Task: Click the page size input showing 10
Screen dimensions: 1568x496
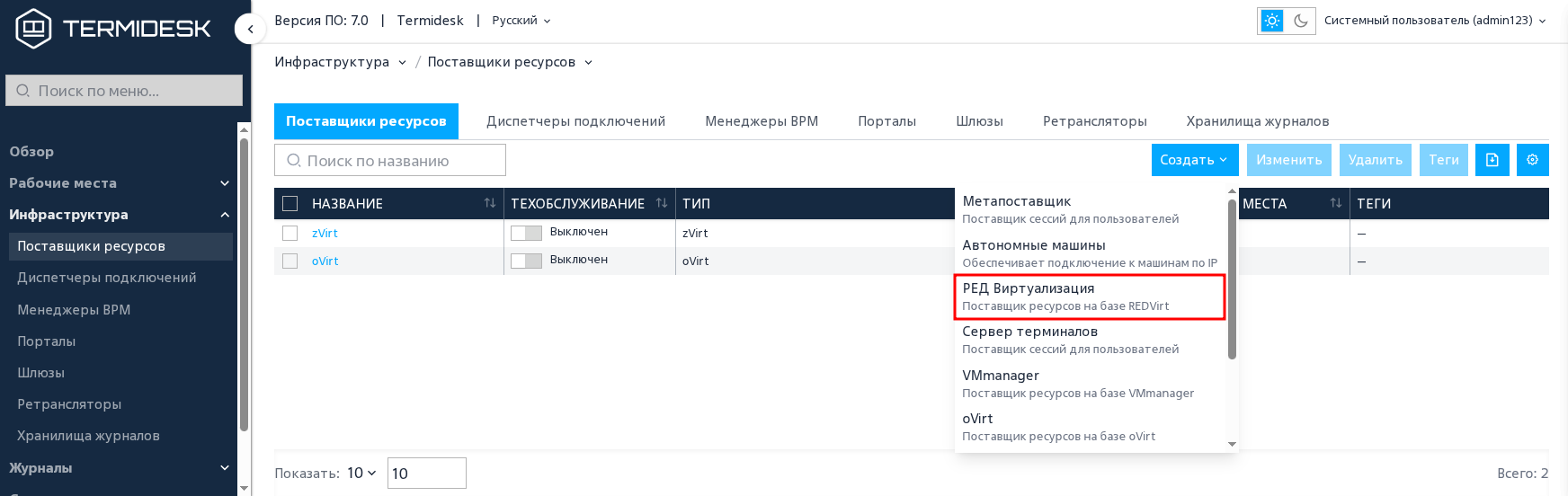Action: point(427,473)
